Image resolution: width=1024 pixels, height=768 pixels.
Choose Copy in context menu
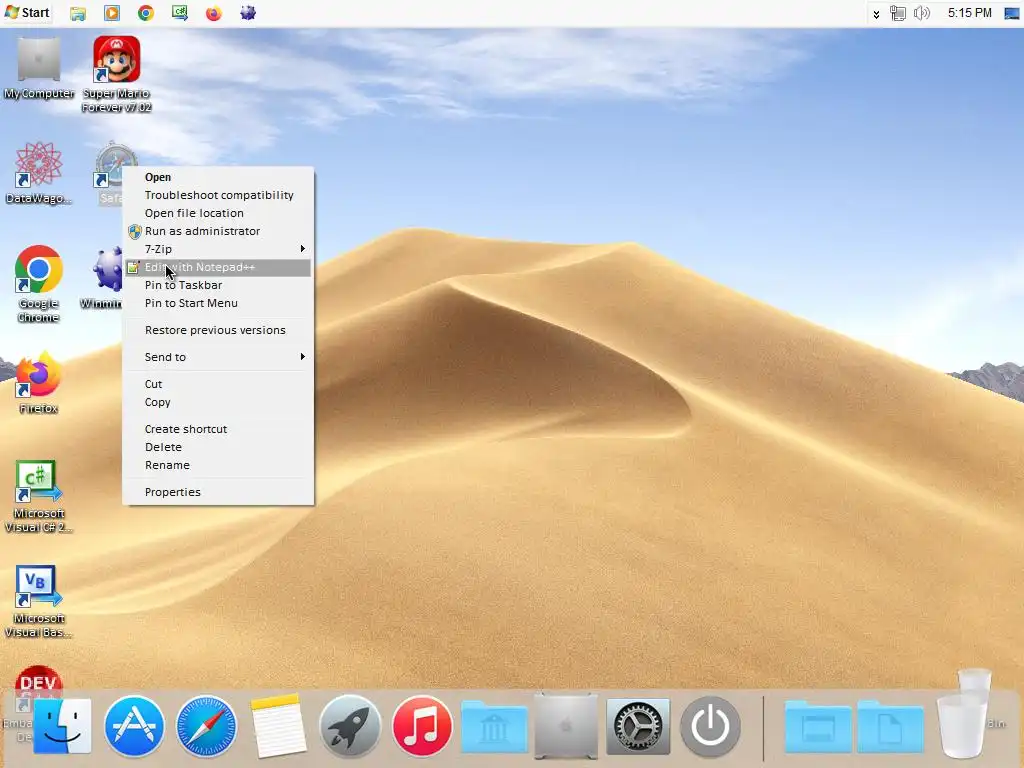click(217, 402)
